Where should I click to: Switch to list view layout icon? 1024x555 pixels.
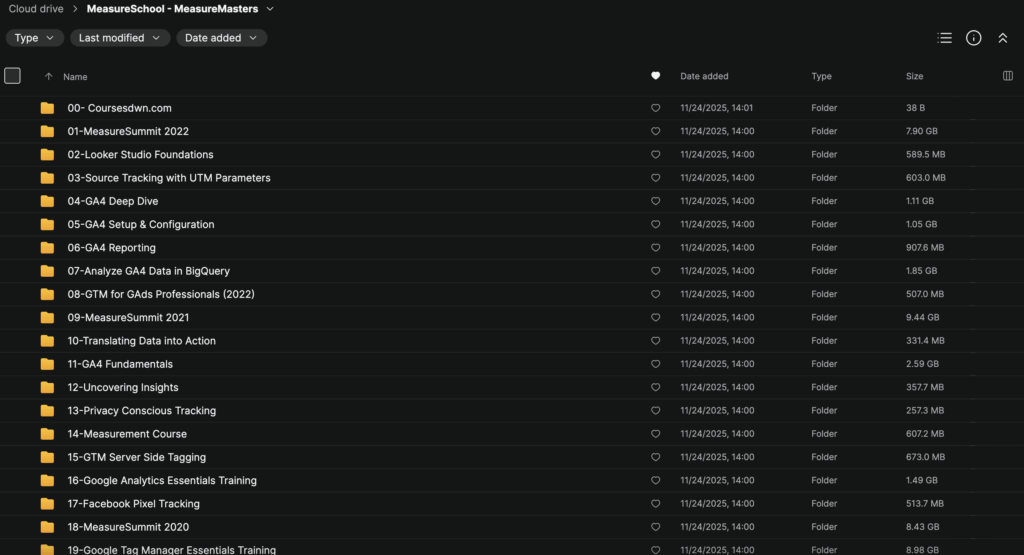(944, 38)
